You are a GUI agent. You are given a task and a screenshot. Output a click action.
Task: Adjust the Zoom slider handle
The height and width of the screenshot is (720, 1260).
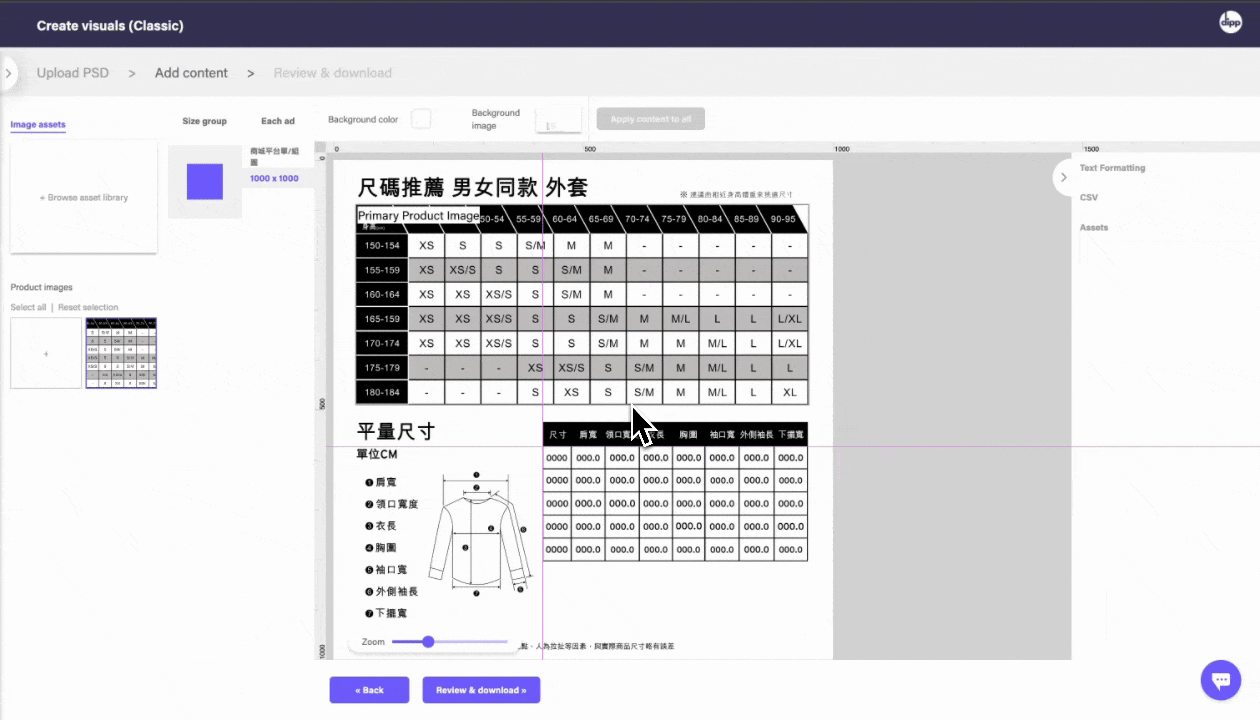pyautogui.click(x=428, y=641)
